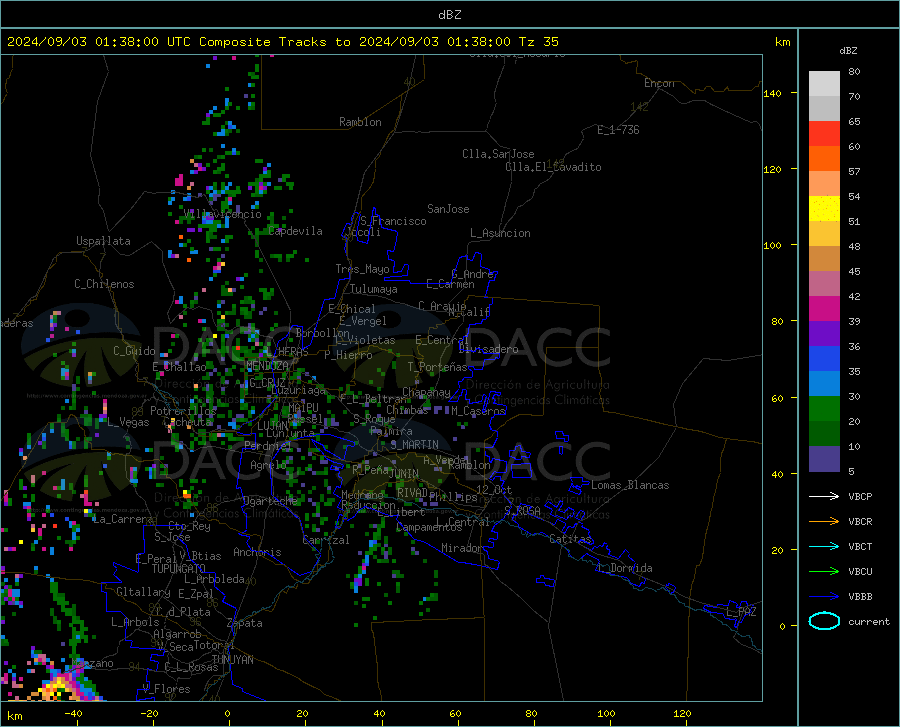This screenshot has height=727, width=900.
Task: Select the yellow dotted 51-54 dBZ swatch
Action: coord(824,209)
